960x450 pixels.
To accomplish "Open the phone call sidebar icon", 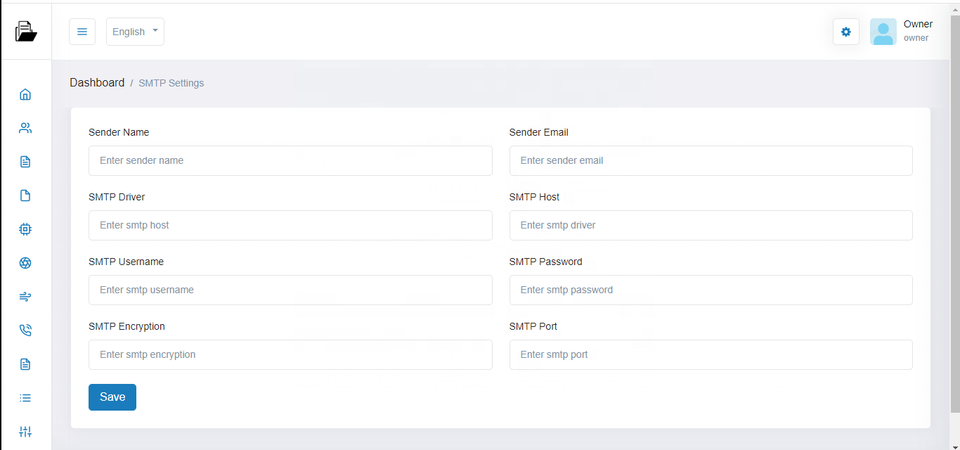I will click(26, 330).
